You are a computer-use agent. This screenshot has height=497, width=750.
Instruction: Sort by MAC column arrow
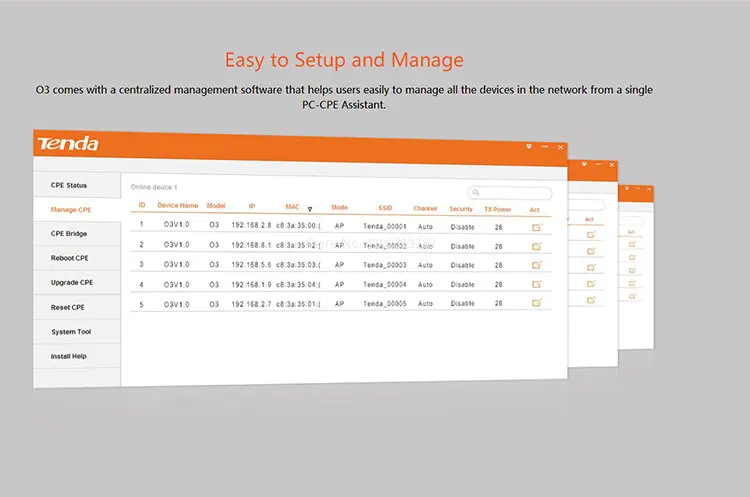click(x=311, y=208)
